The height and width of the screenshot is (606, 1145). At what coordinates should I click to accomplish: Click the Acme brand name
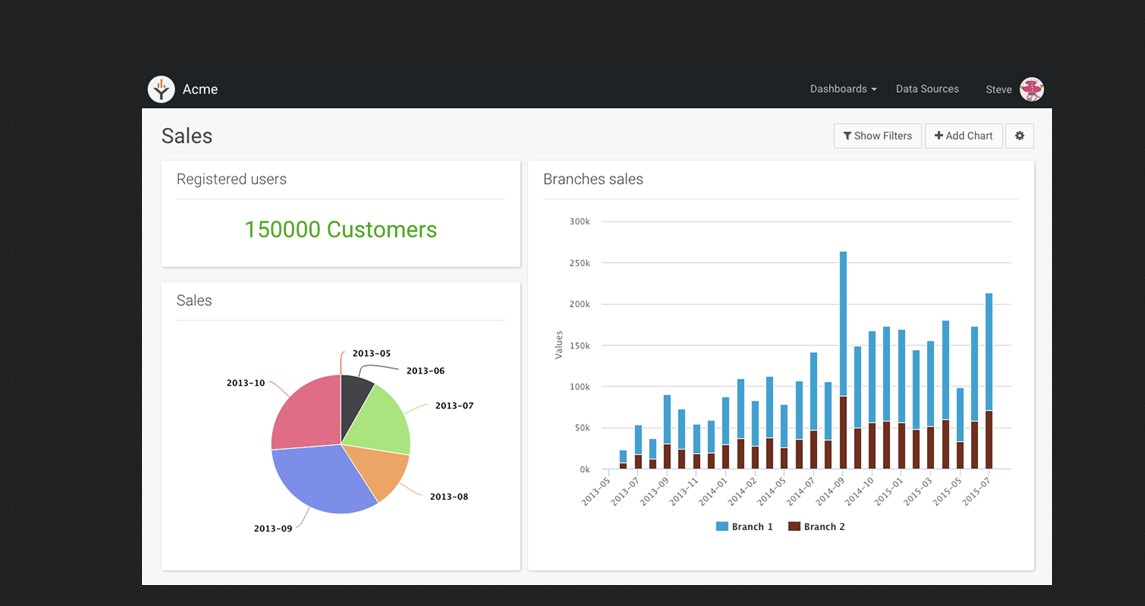tap(200, 90)
